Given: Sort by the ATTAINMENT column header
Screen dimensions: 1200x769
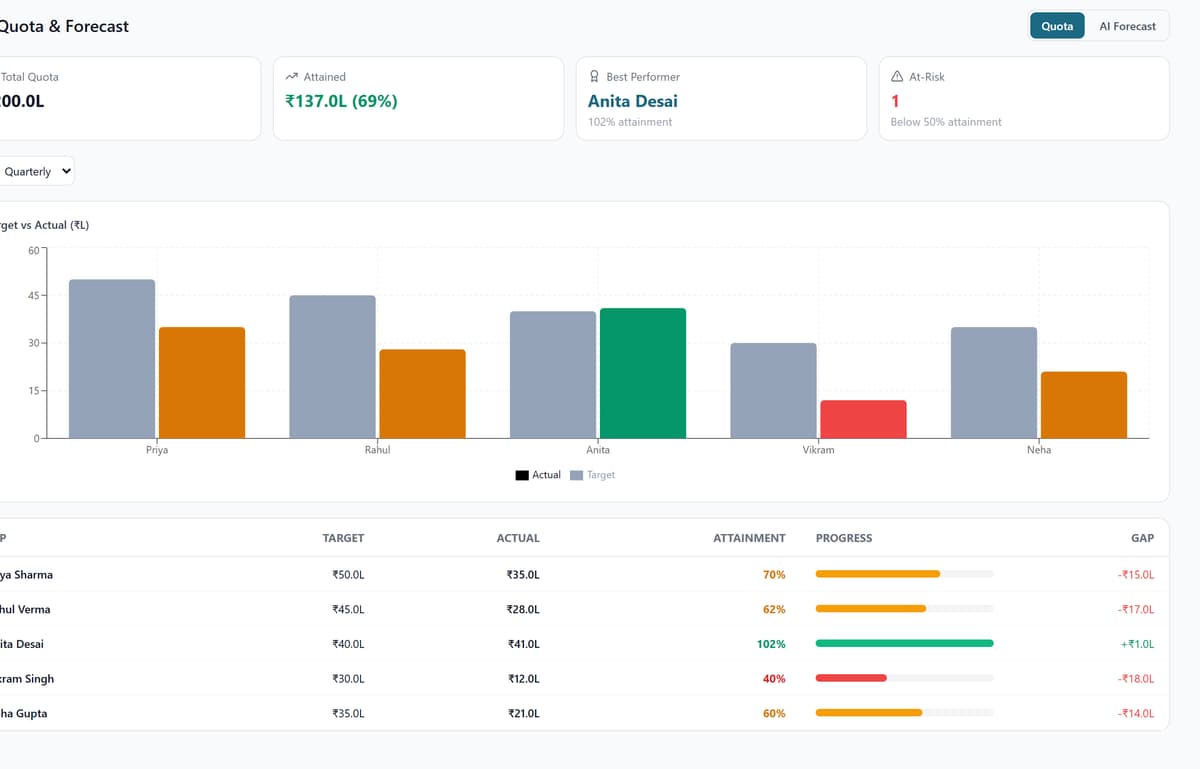Looking at the screenshot, I should 749,538.
